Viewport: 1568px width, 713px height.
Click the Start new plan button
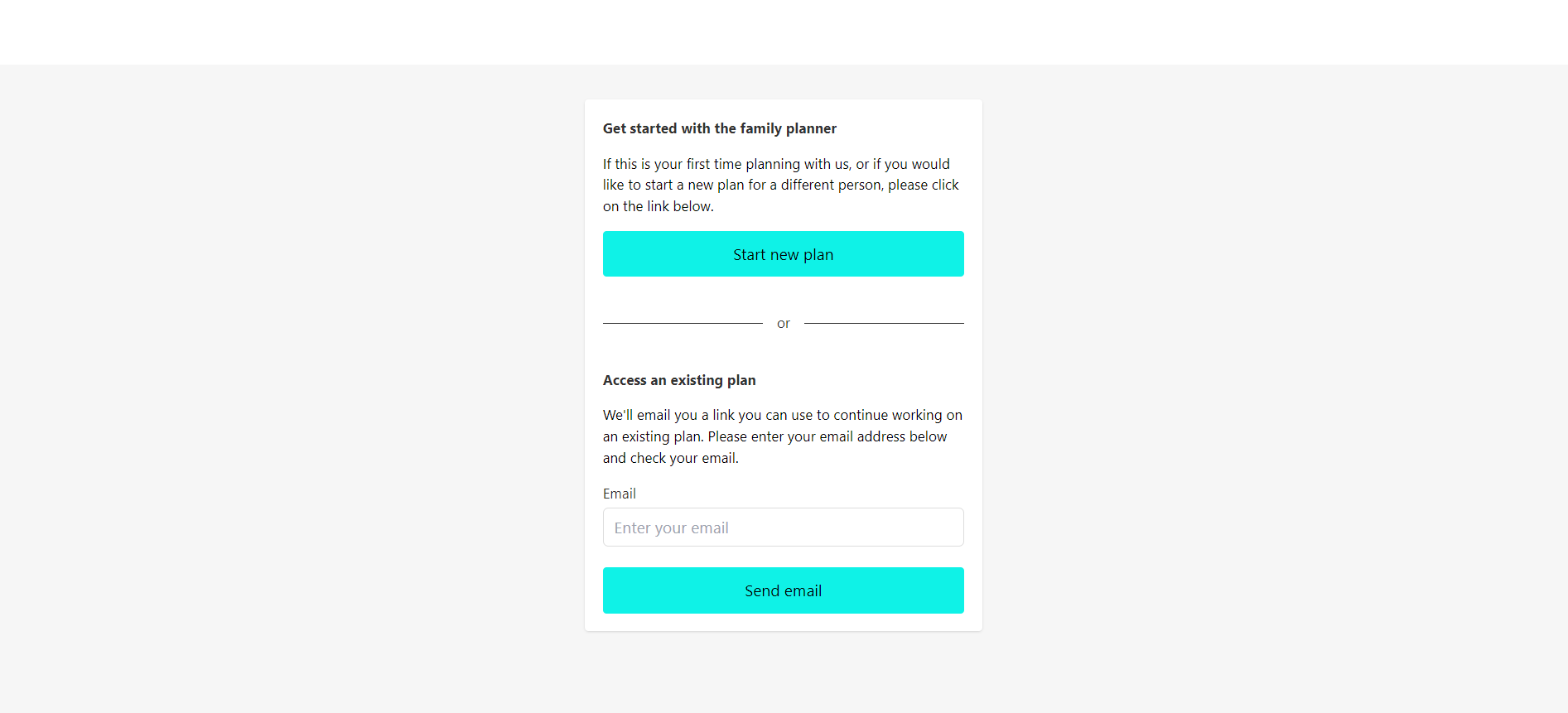point(783,254)
